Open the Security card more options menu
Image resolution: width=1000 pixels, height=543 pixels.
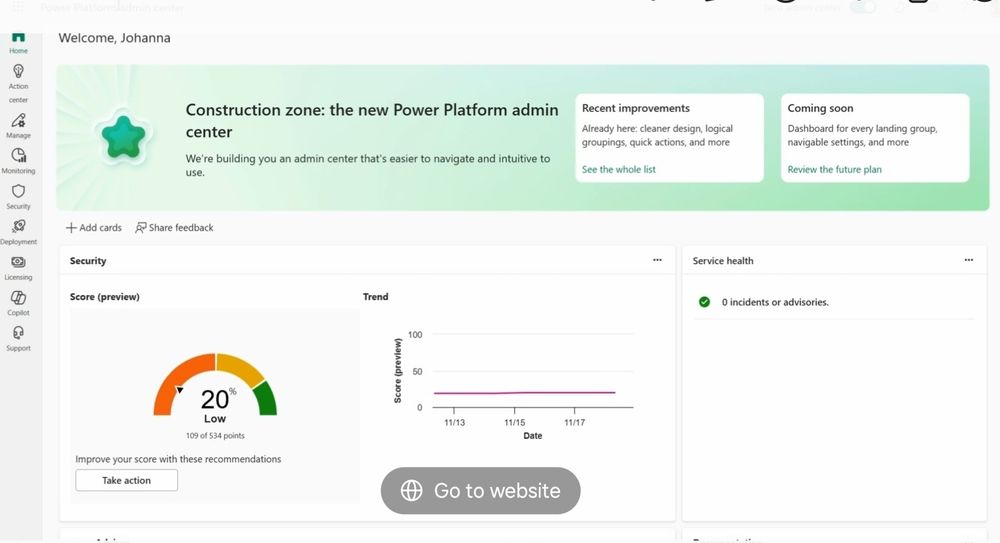(x=657, y=260)
